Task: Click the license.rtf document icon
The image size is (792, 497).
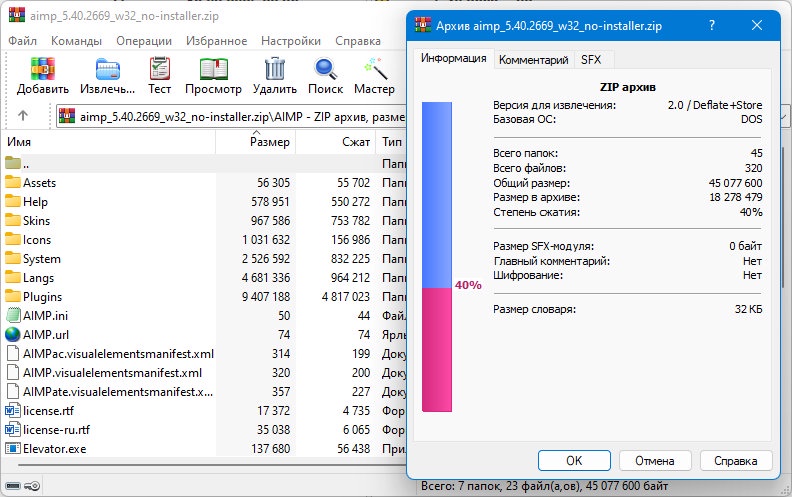Action: [x=13, y=411]
